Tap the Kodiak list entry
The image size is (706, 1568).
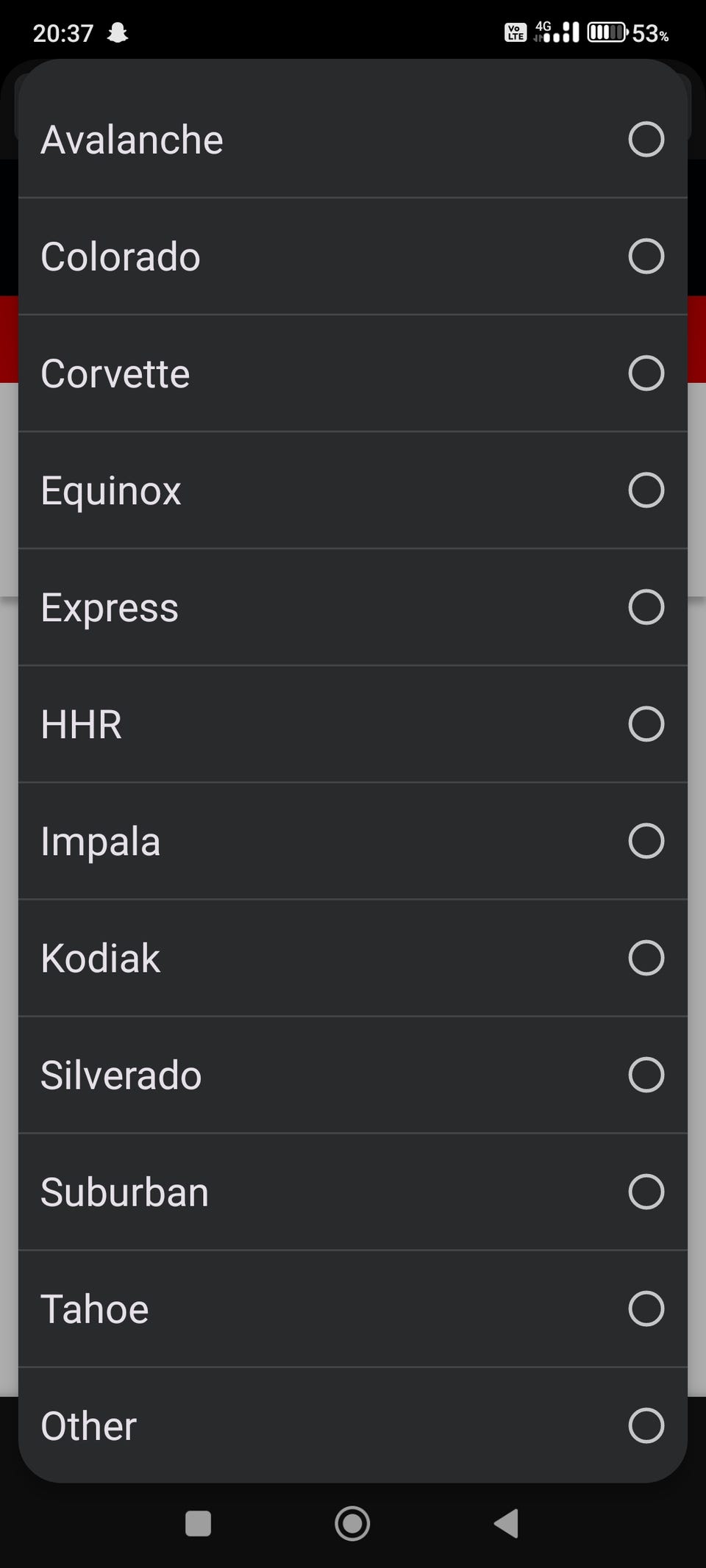coord(101,959)
